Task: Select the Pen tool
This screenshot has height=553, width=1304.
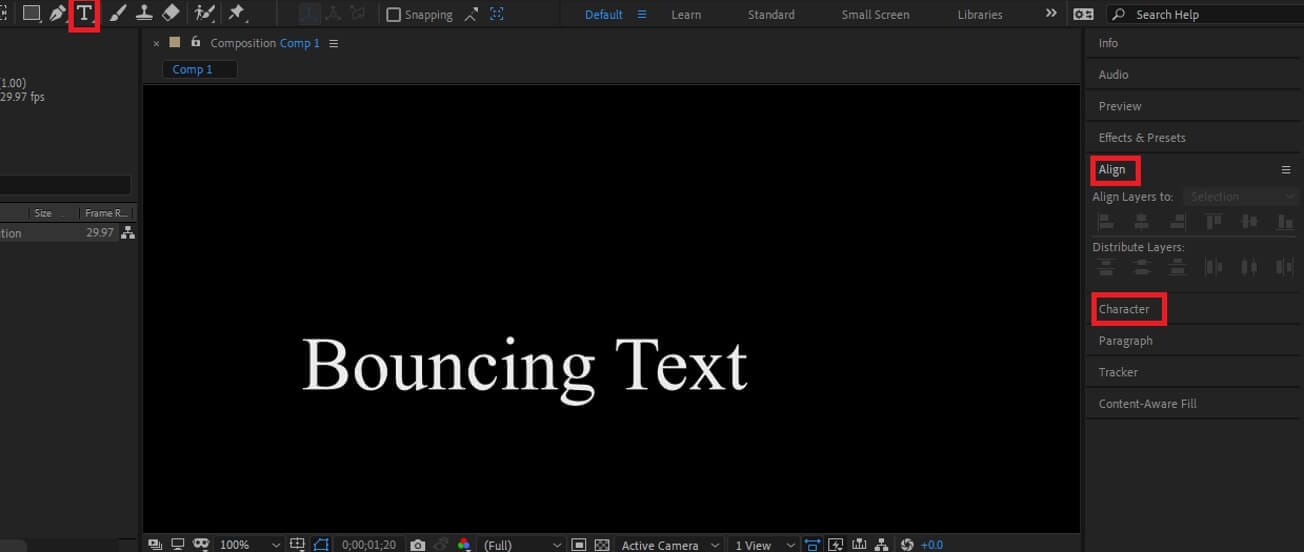Action: (58, 14)
